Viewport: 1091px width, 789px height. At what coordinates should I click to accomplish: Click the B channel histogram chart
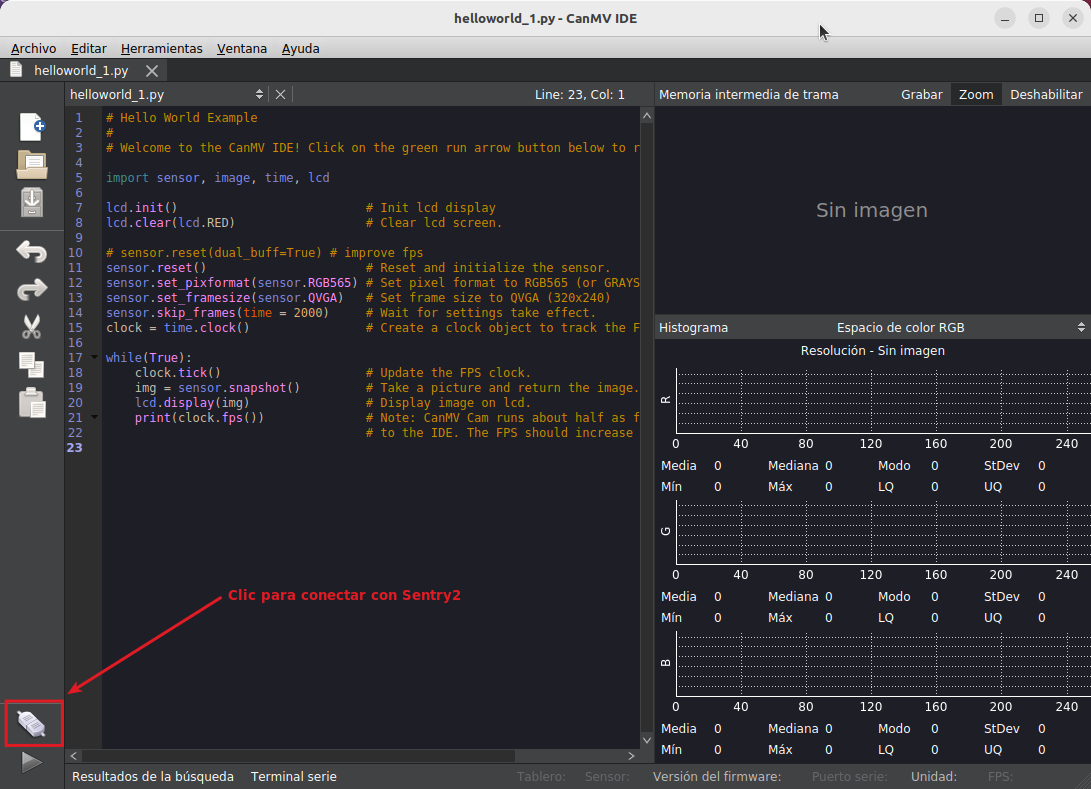[882, 664]
